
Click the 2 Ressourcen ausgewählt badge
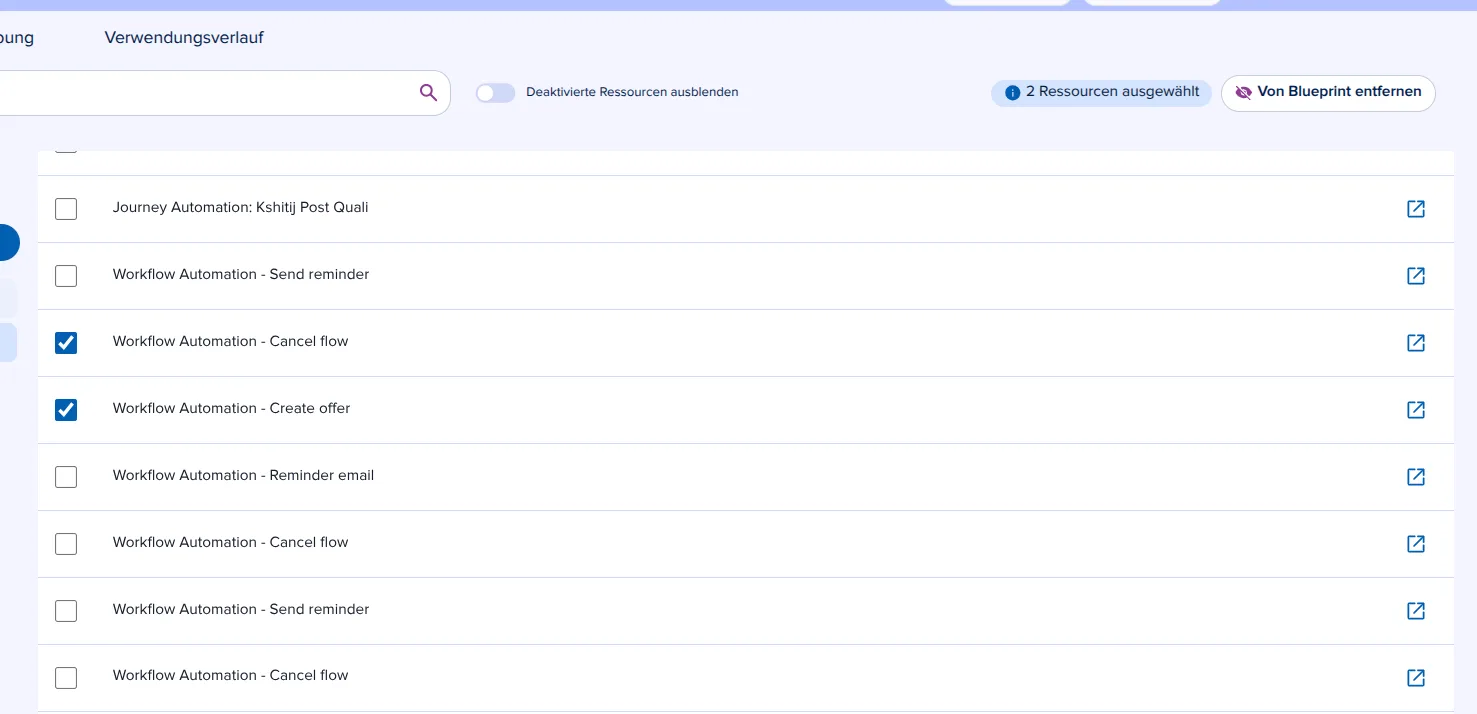[1101, 93]
